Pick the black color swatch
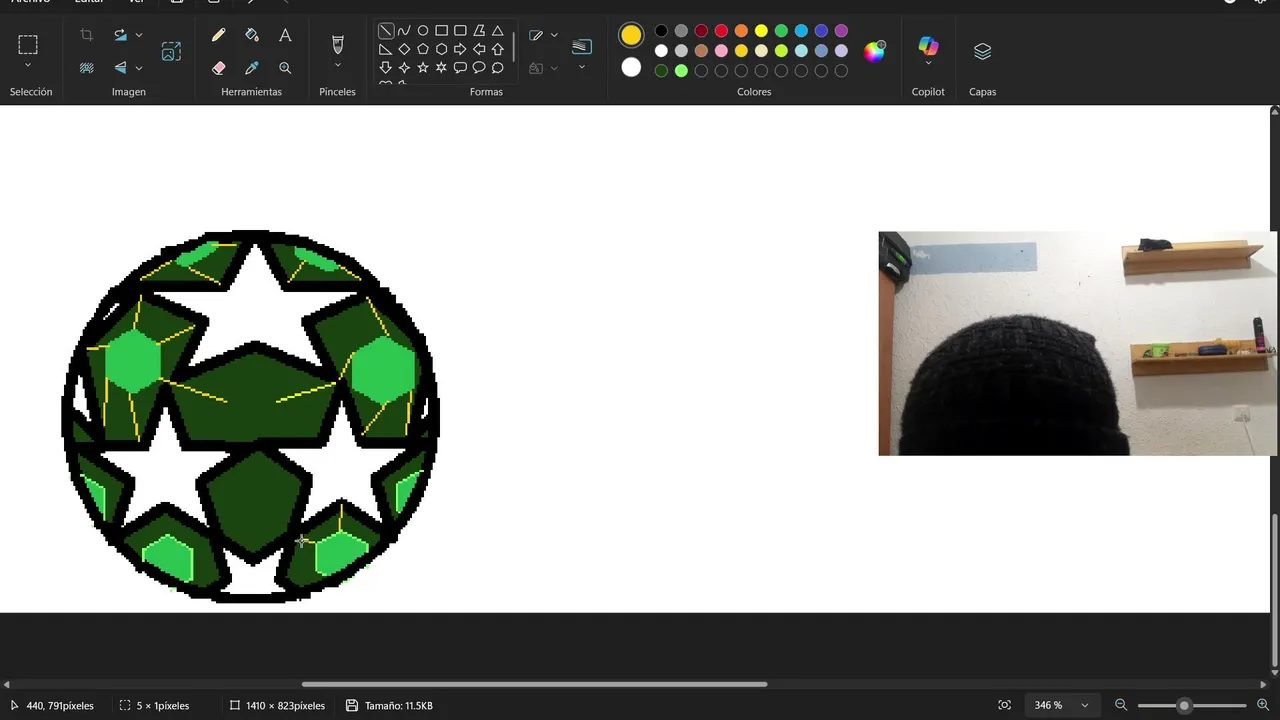This screenshot has height=720, width=1280. tap(661, 31)
